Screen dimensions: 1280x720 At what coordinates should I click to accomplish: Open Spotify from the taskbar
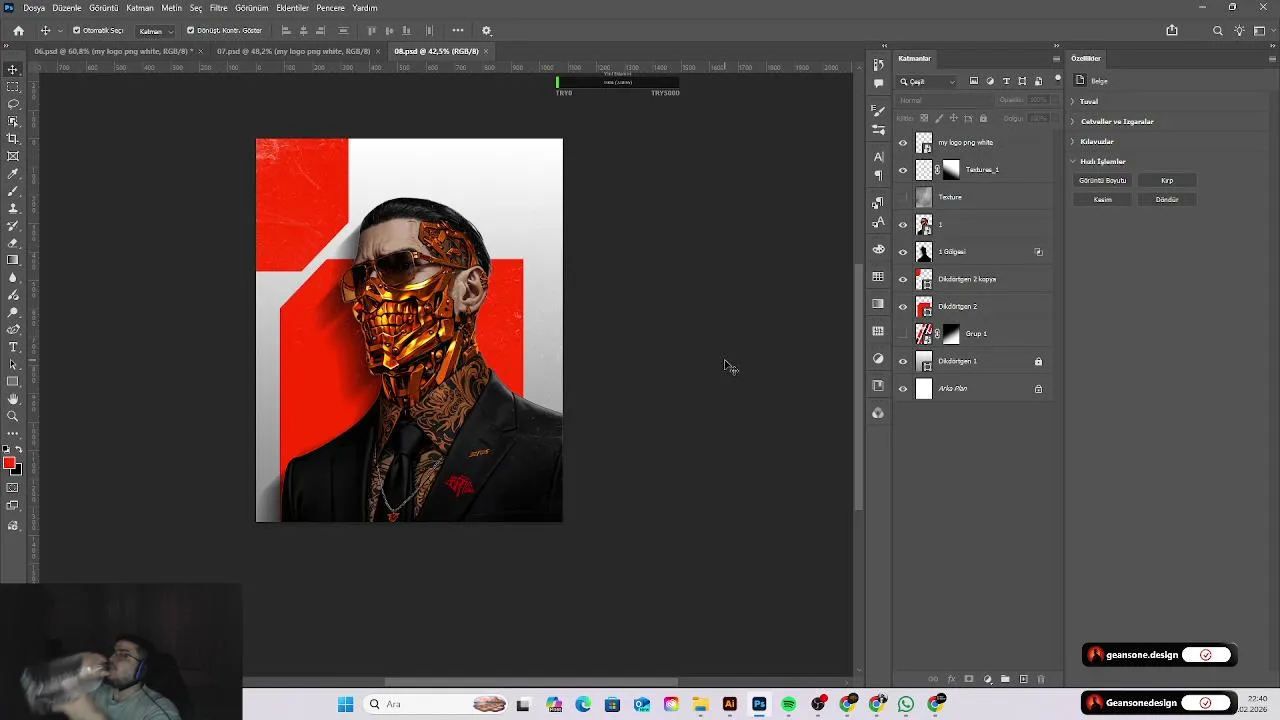point(788,705)
